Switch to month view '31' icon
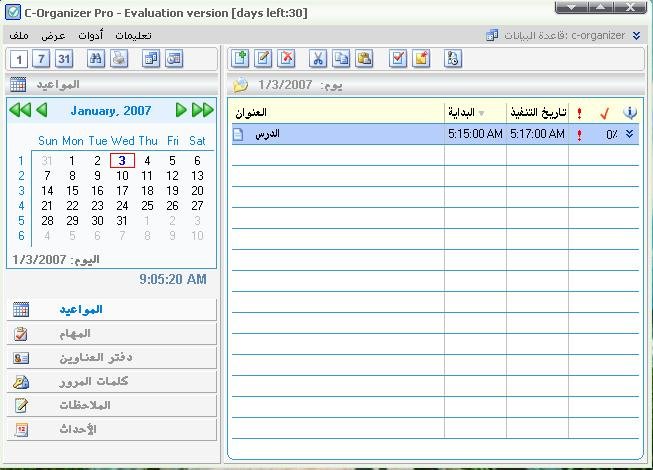Viewport: 653px width, 470px height. (x=65, y=60)
